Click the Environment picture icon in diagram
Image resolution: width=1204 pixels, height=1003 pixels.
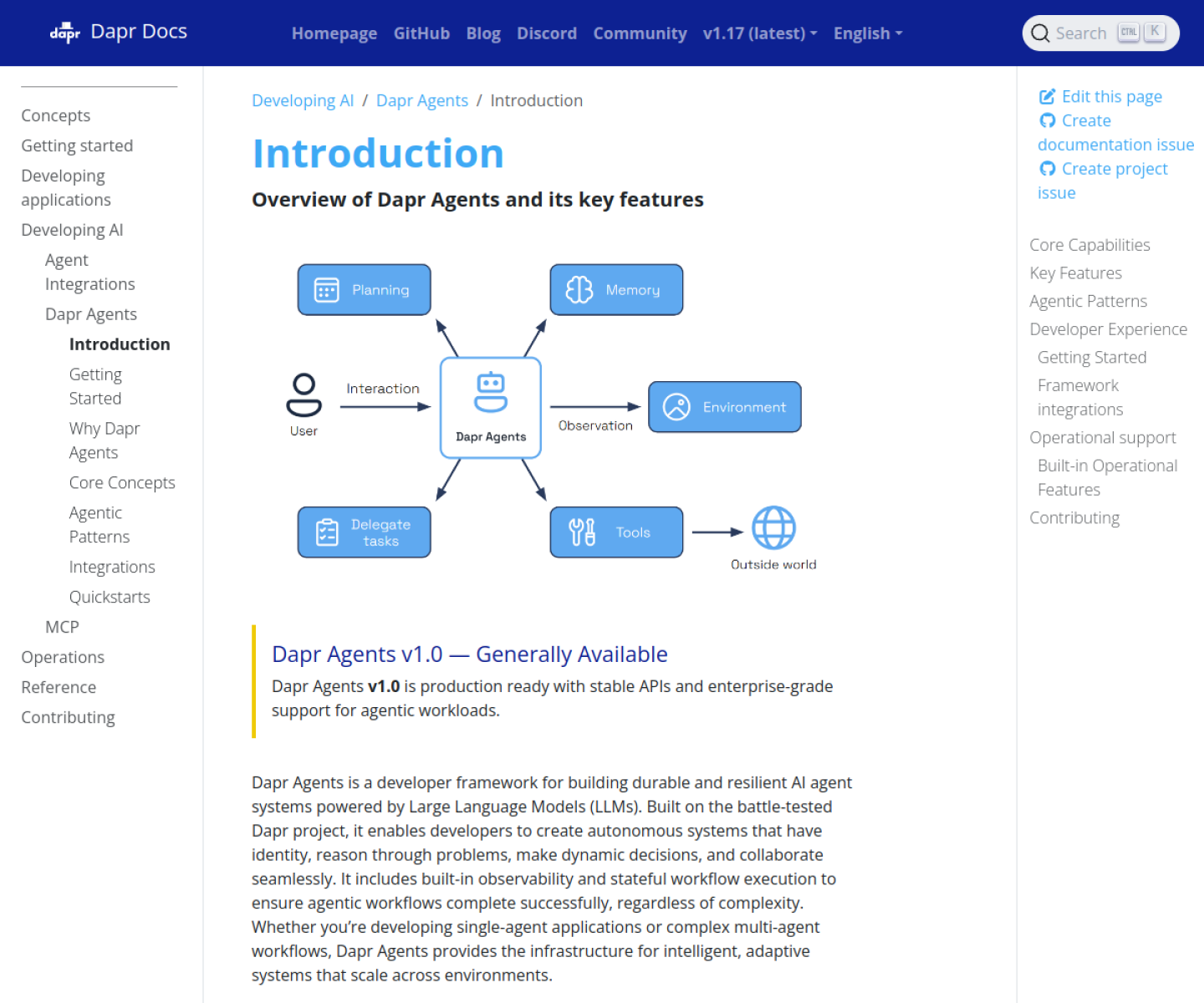coord(676,407)
